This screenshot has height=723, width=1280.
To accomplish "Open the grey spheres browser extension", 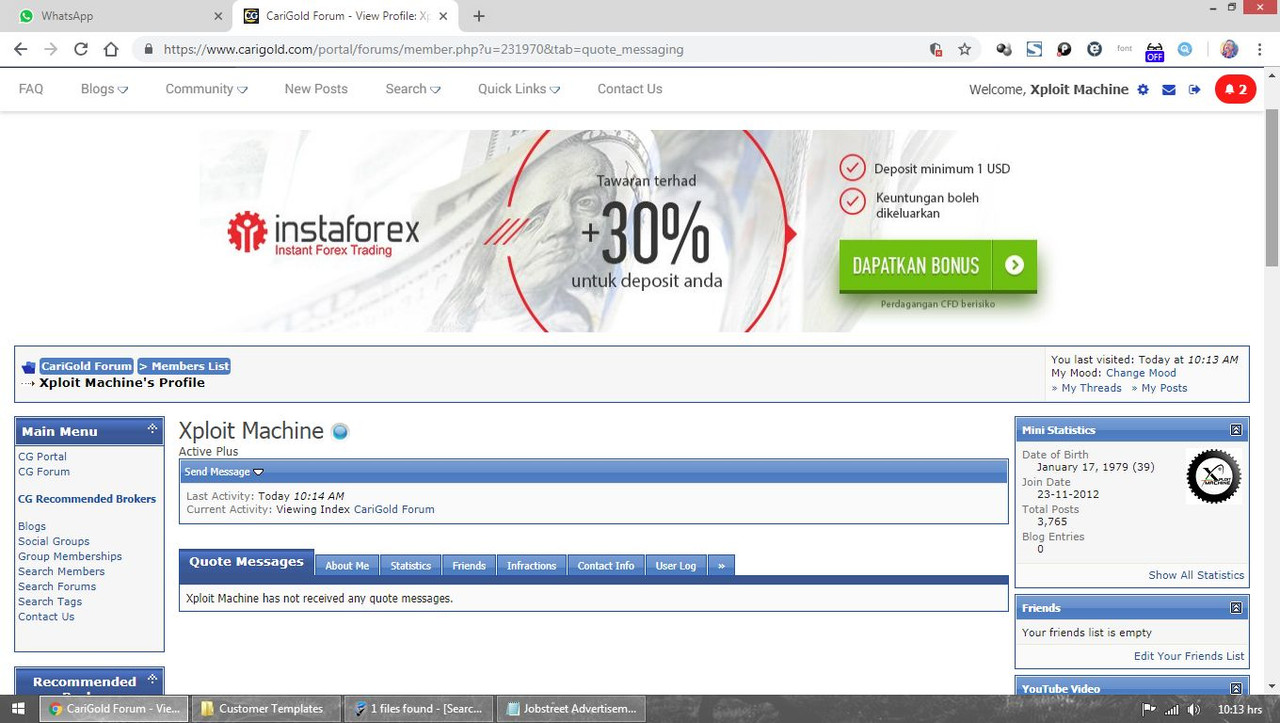I will (1004, 49).
